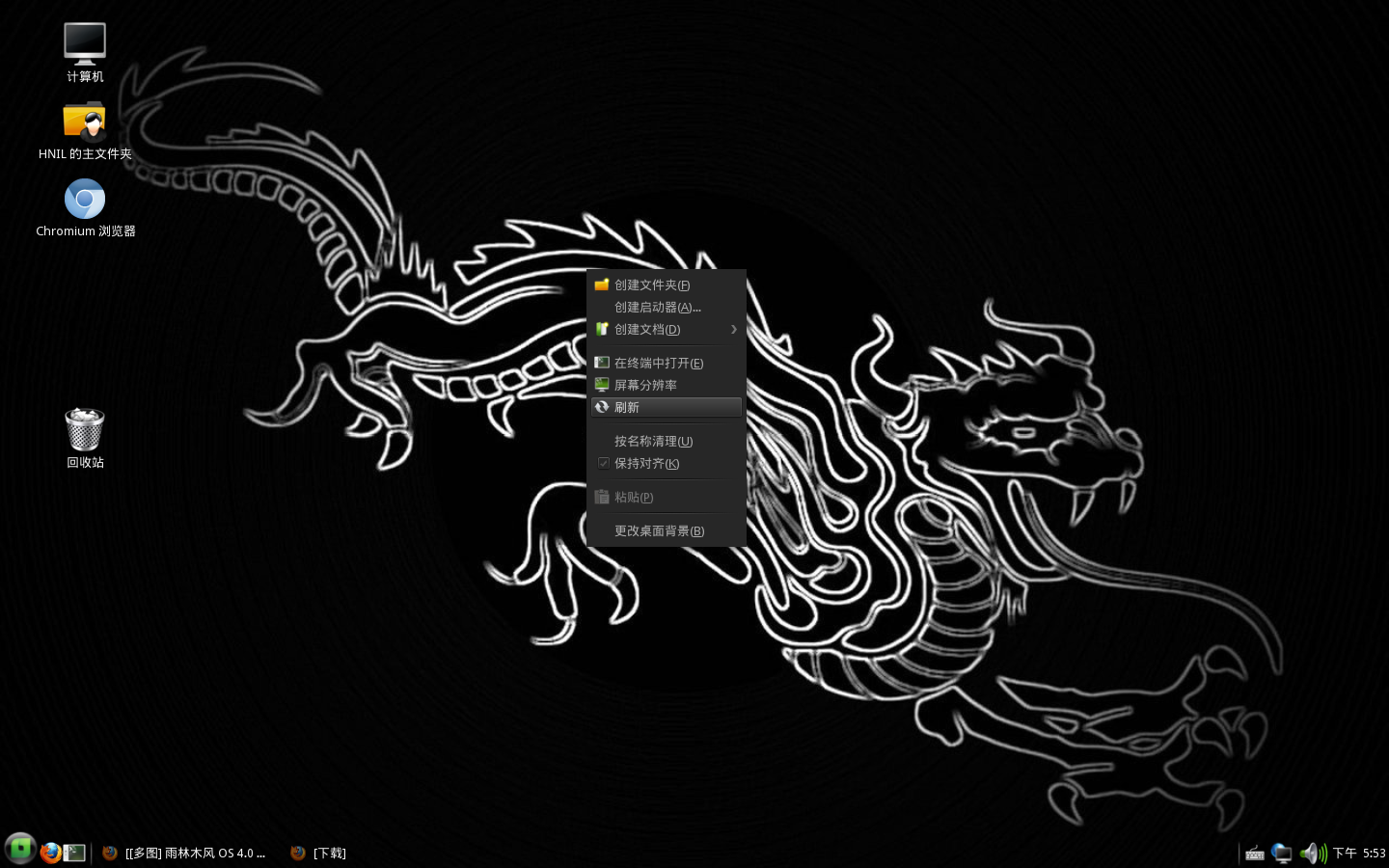
Task: Open HNIL 的主文件夹 home folder icon
Action: [x=85, y=130]
